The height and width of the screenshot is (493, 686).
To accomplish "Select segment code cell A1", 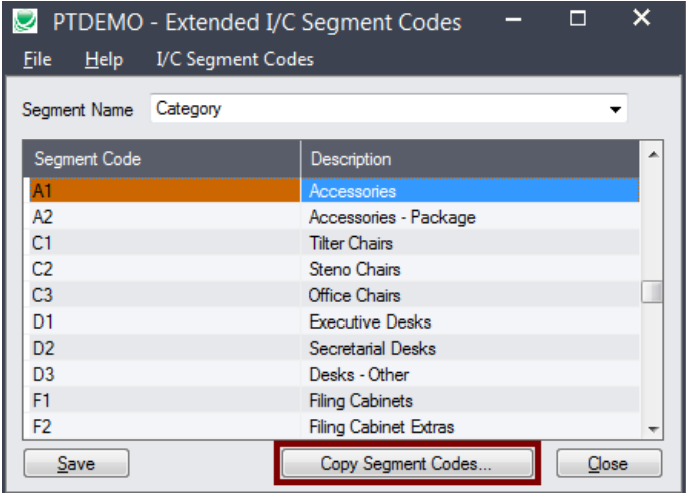I will click(x=165, y=191).
